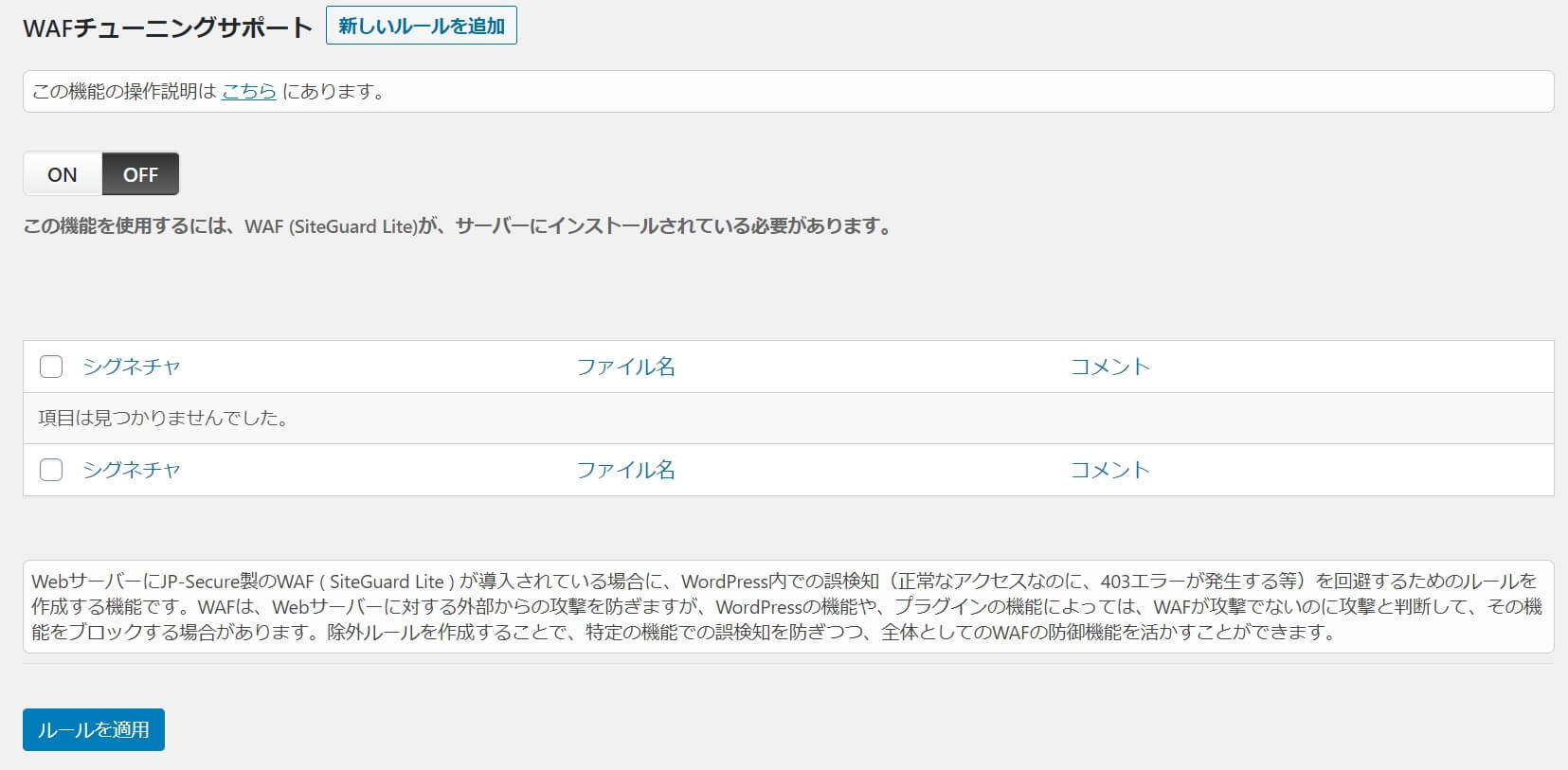The height and width of the screenshot is (770, 1568).
Task: Sort by ファイル名 in the table header
Action: coord(625,367)
